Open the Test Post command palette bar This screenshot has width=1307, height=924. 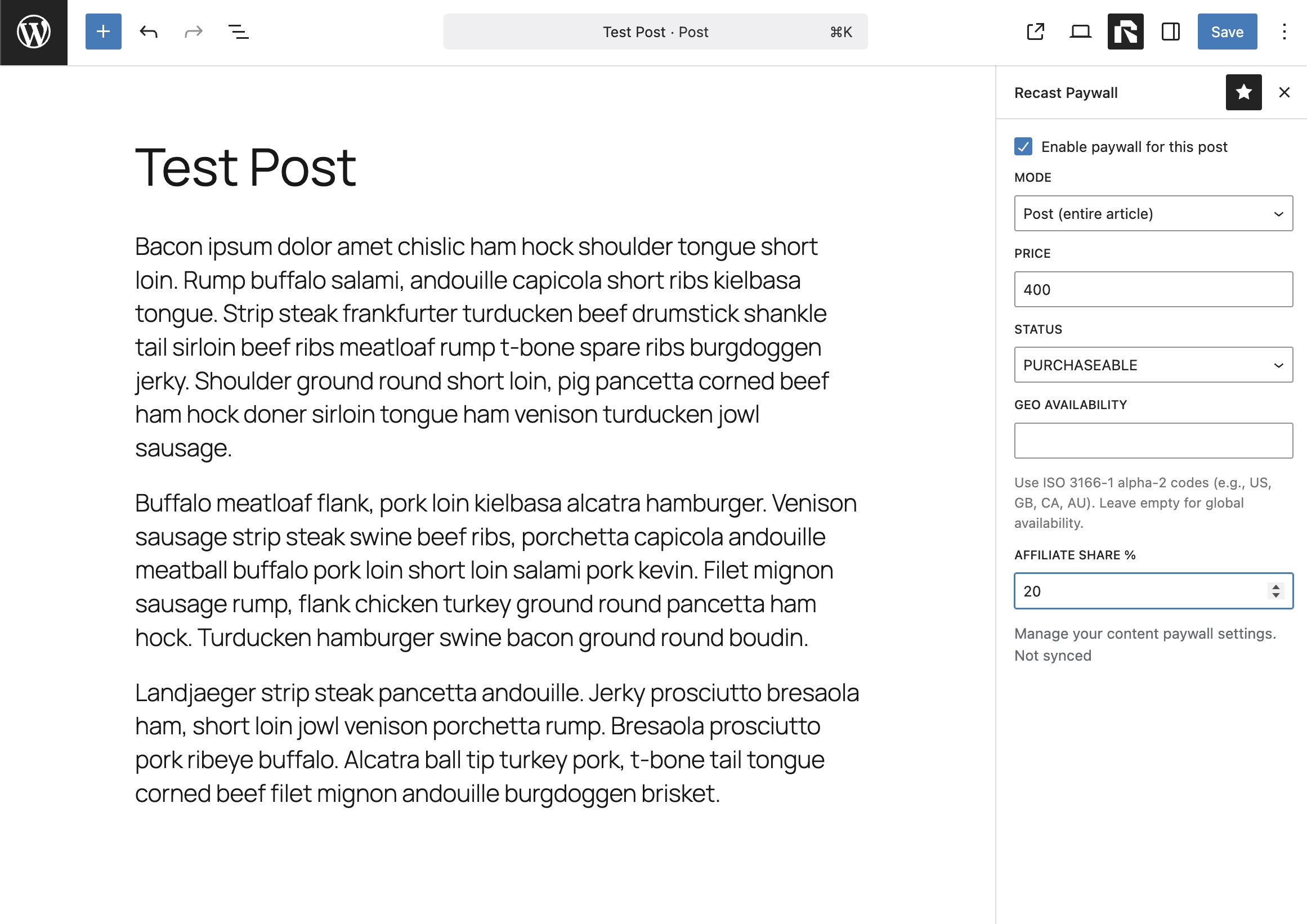655,32
